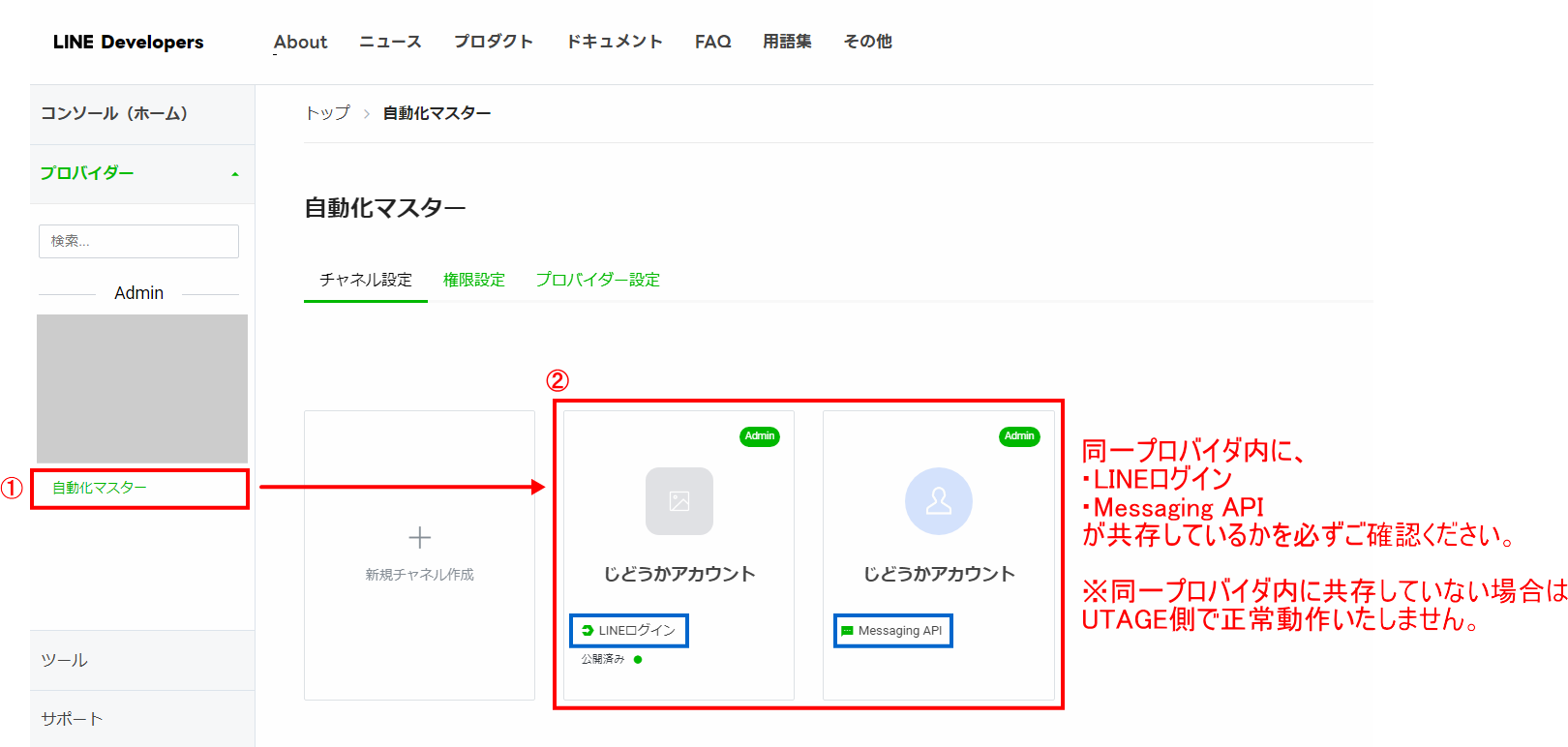Click 新規チャネル作成 label
Image resolution: width=1568 pixels, height=747 pixels.
[x=420, y=575]
